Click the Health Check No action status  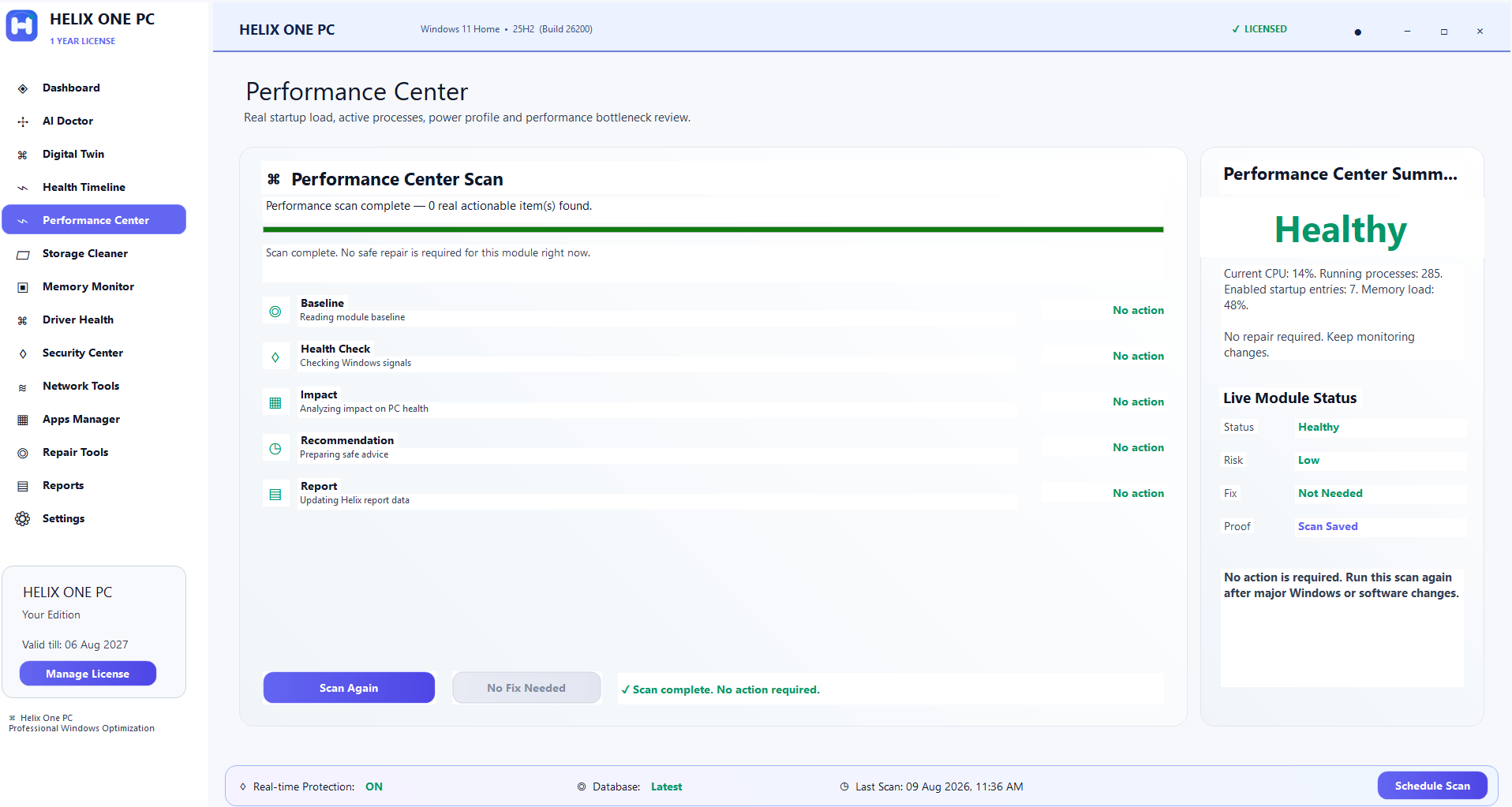point(1138,356)
